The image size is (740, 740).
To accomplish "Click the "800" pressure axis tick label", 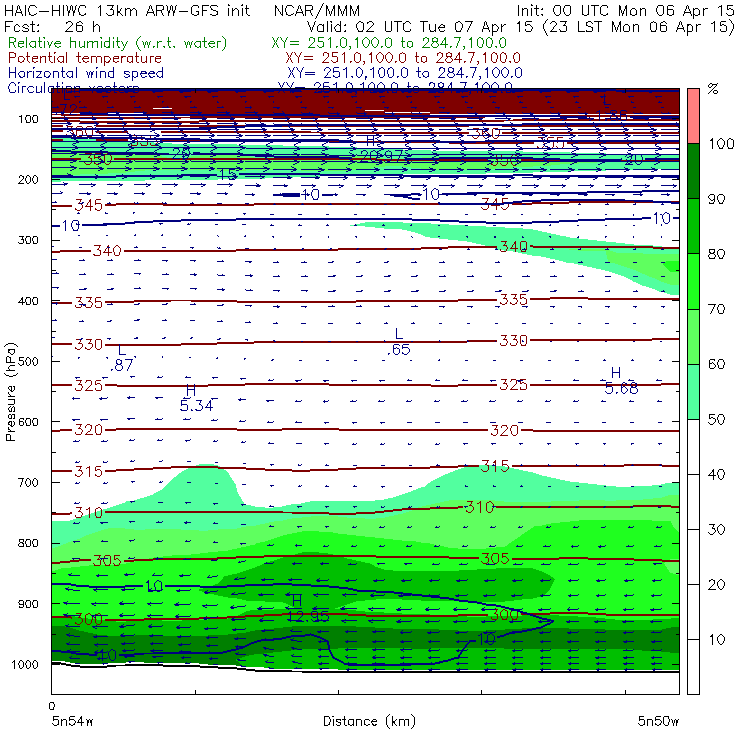I will [28, 543].
